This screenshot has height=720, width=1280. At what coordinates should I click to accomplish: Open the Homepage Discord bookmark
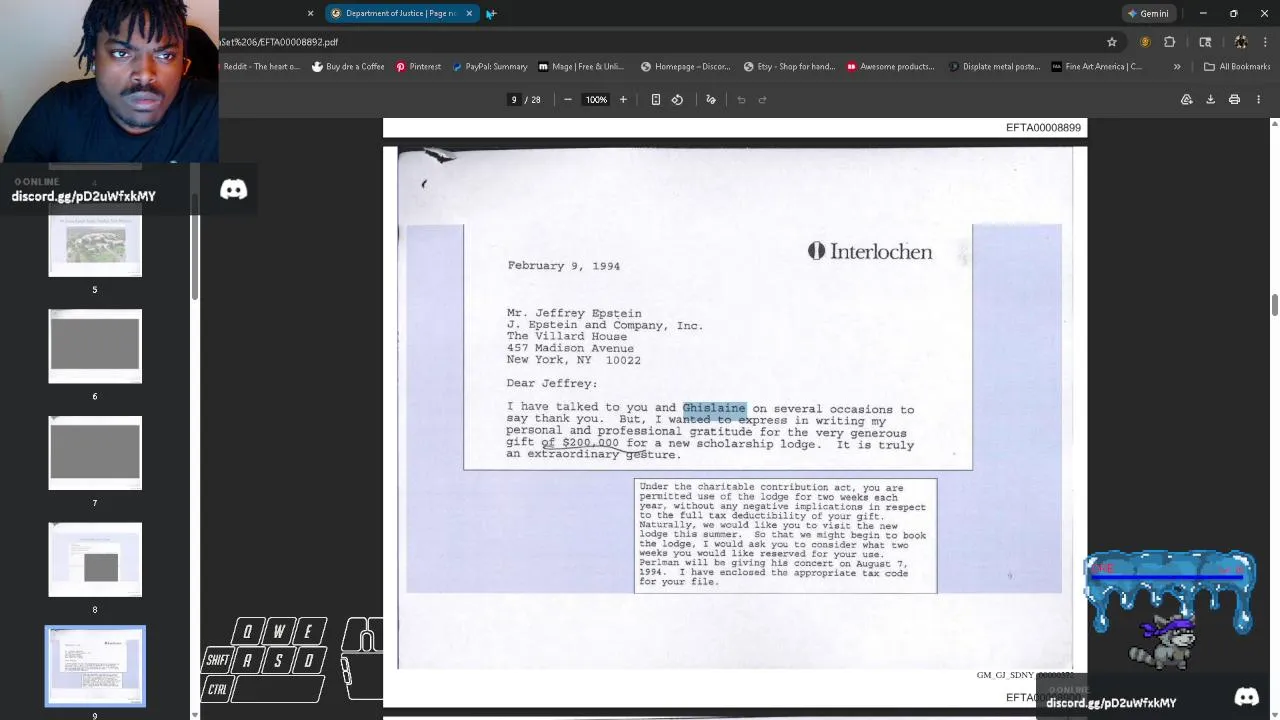pyautogui.click(x=685, y=66)
